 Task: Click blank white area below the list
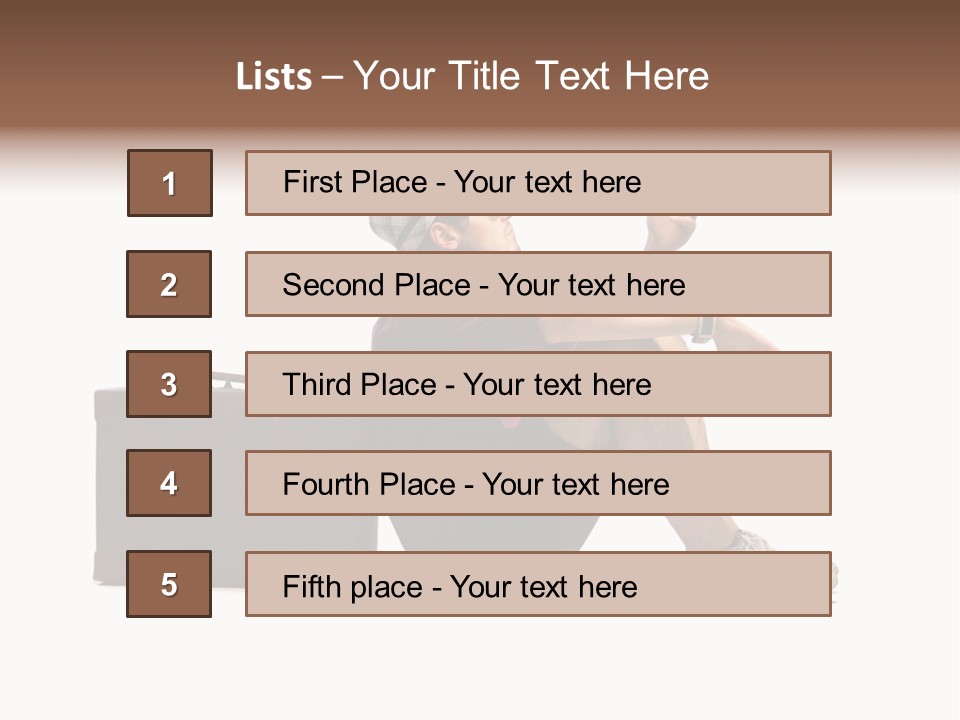click(480, 670)
